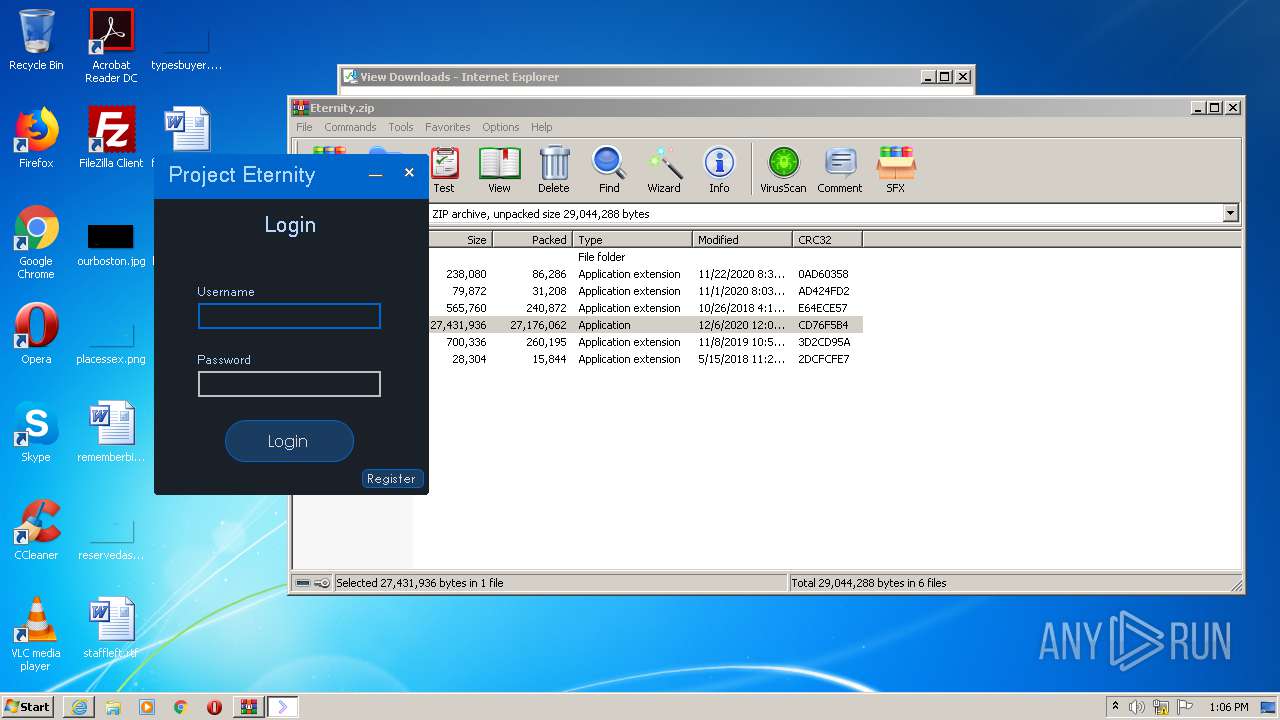Screen dimensions: 1280x720
Task: Select ourboston.jpg desktop file
Action: [x=111, y=243]
